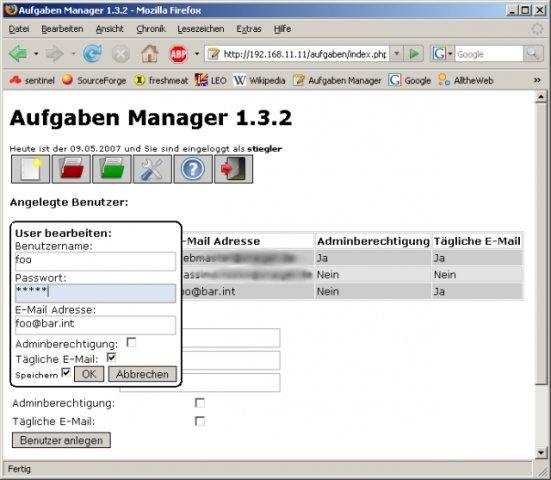Open the sentinel bookmark
Image resolution: width=551 pixels, height=480 pixels.
[x=32, y=80]
